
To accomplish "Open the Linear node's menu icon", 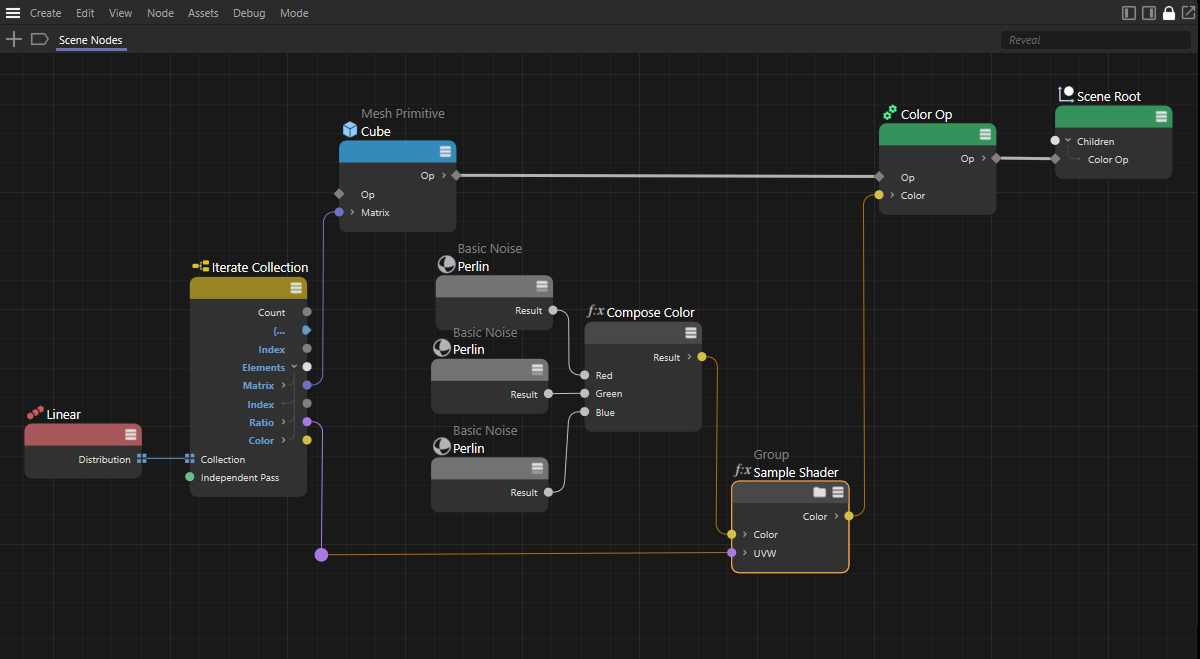I will coord(130,434).
